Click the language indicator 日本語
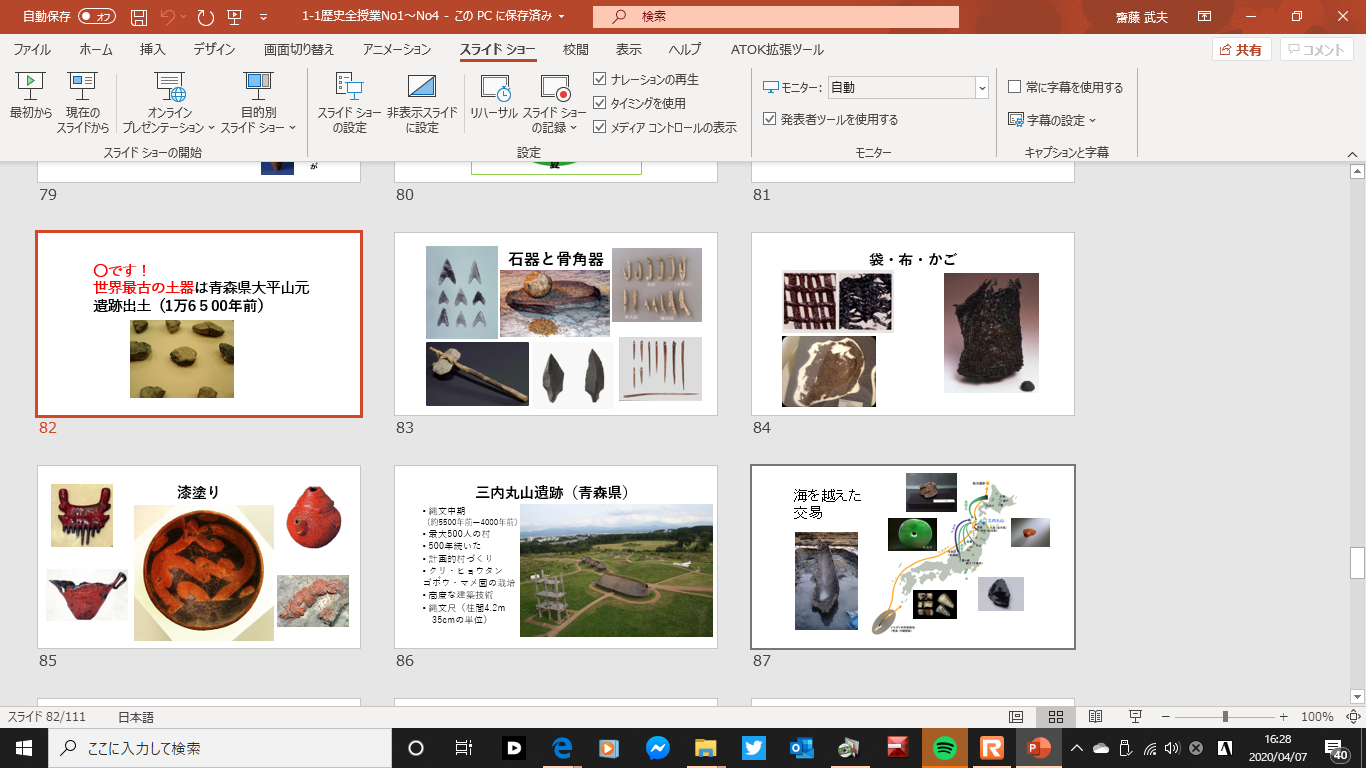 click(x=136, y=717)
